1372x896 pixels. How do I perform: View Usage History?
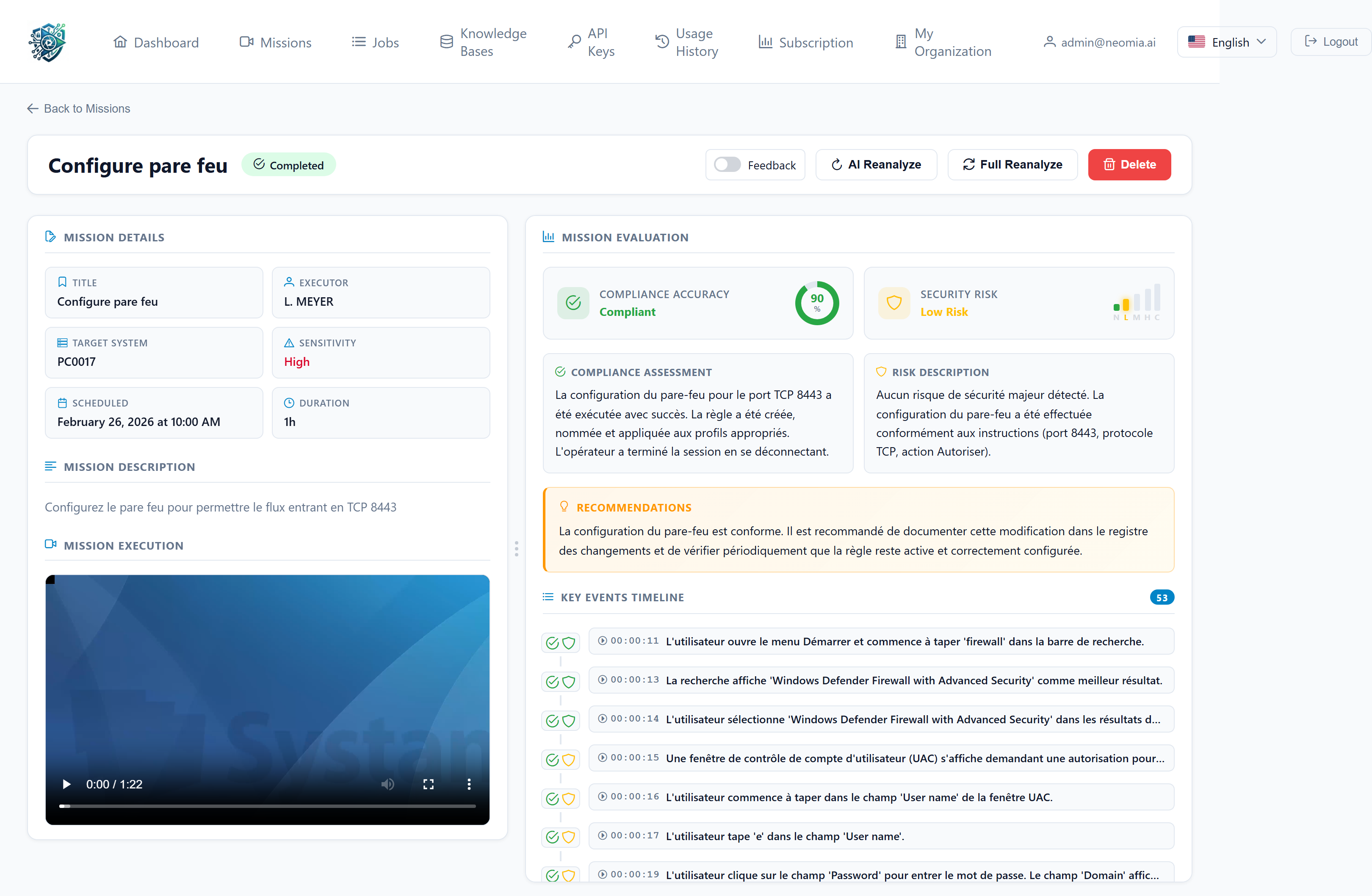tap(686, 42)
